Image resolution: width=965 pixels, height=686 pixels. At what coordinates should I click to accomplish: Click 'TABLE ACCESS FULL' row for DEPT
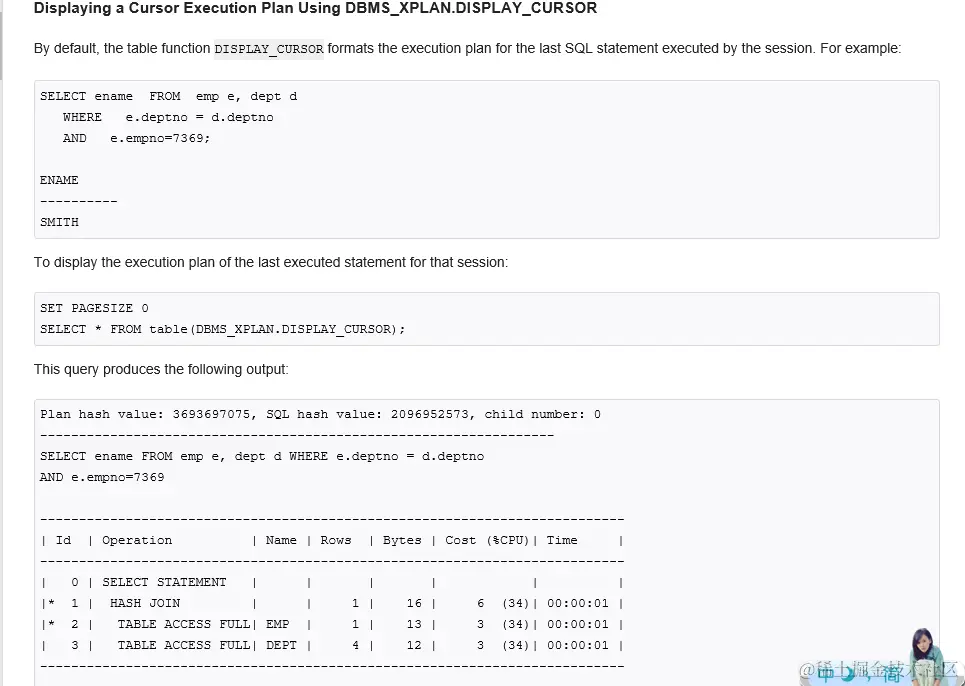click(183, 645)
